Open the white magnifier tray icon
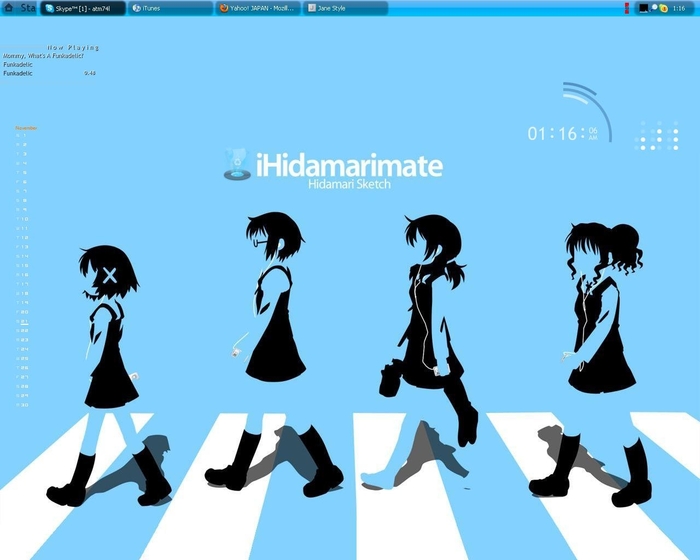The height and width of the screenshot is (560, 700). [654, 8]
